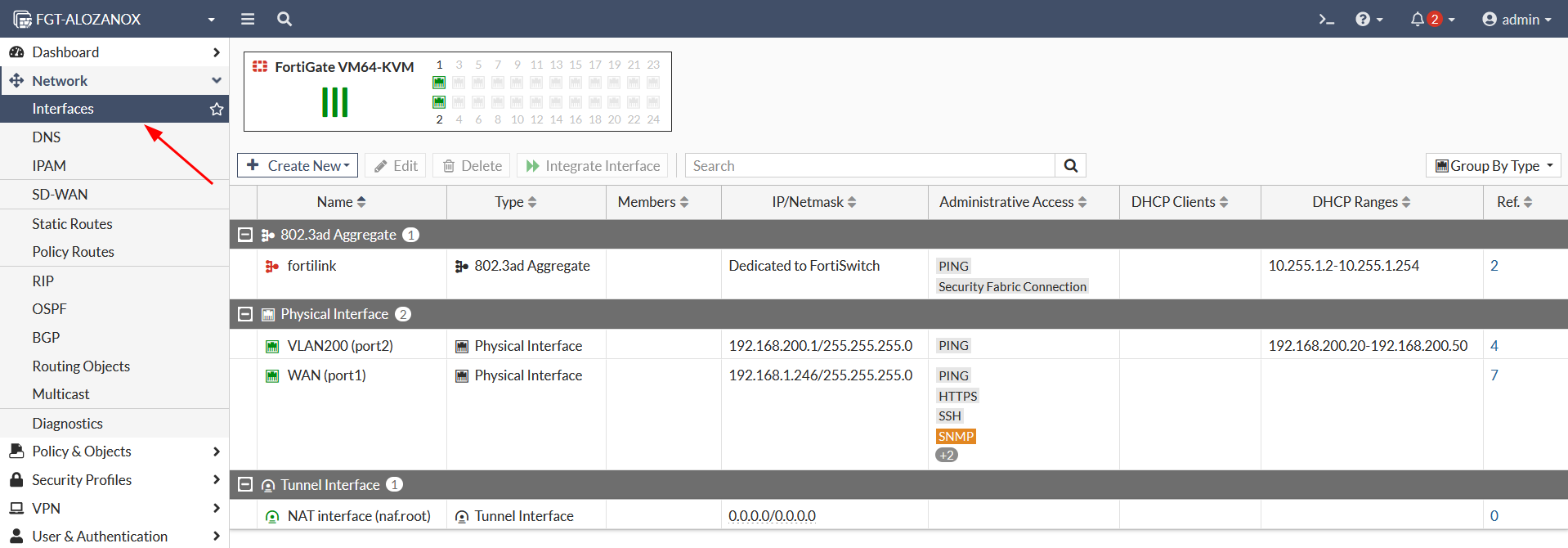Click the port 1 icon on faceplate

(x=439, y=83)
